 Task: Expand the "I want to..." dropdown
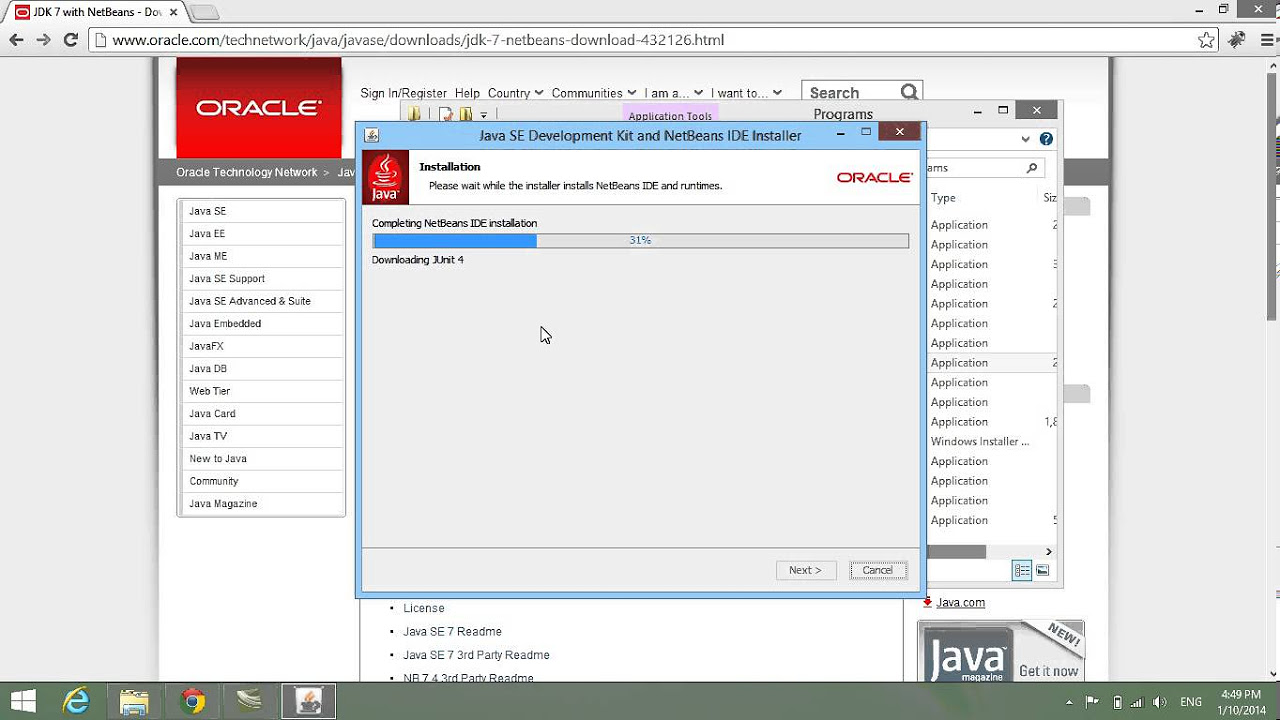[x=746, y=93]
